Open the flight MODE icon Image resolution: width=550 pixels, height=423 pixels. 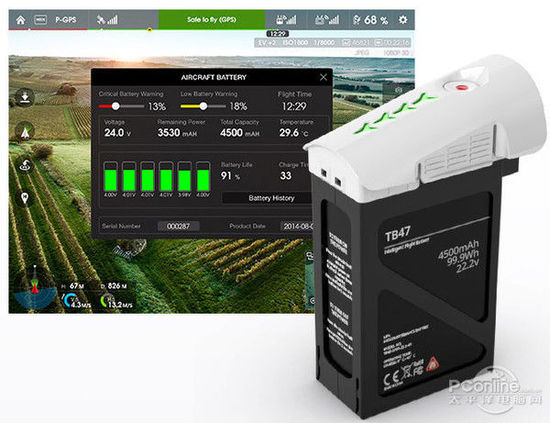[40, 20]
